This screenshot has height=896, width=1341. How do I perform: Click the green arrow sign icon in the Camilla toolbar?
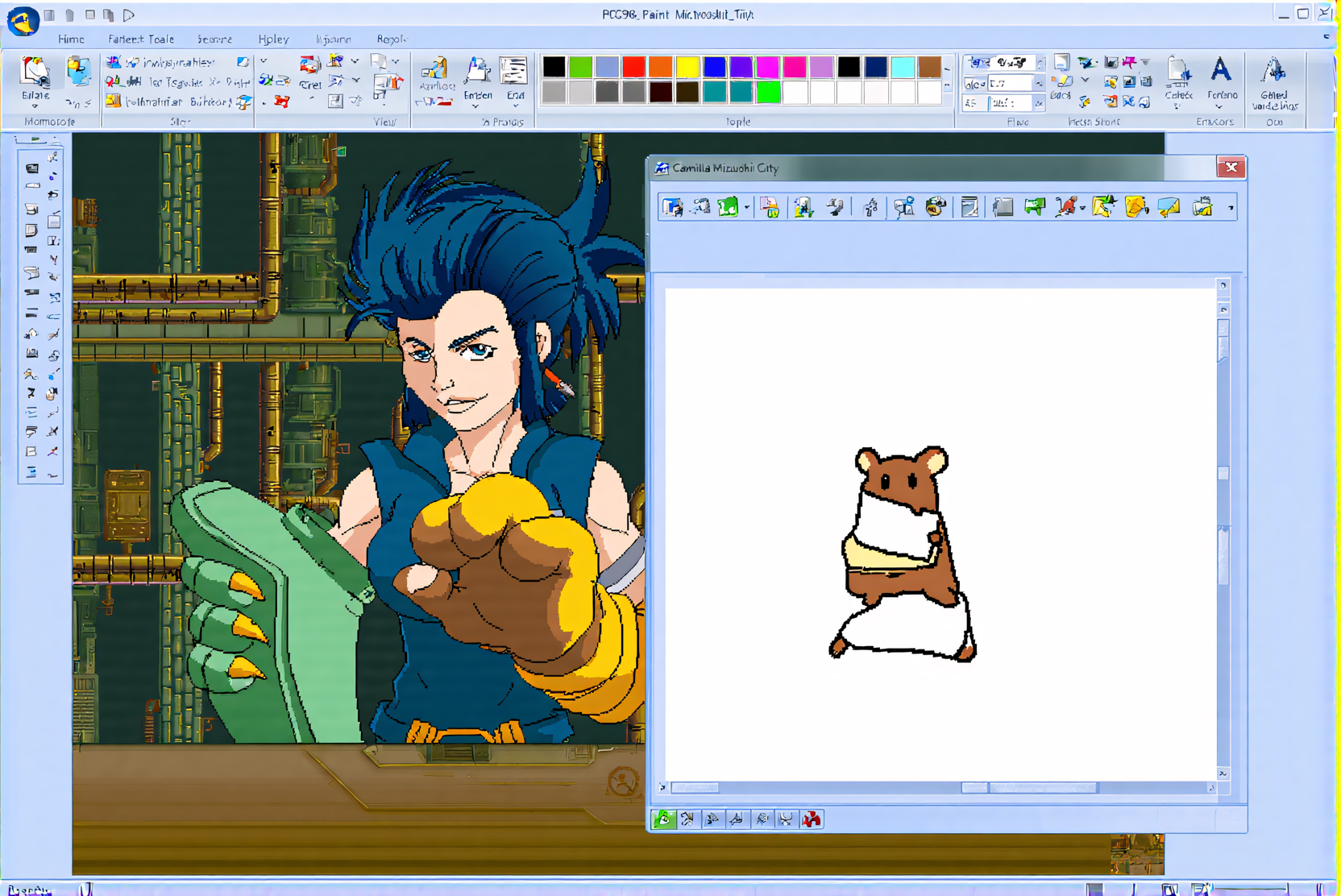[x=1035, y=207]
